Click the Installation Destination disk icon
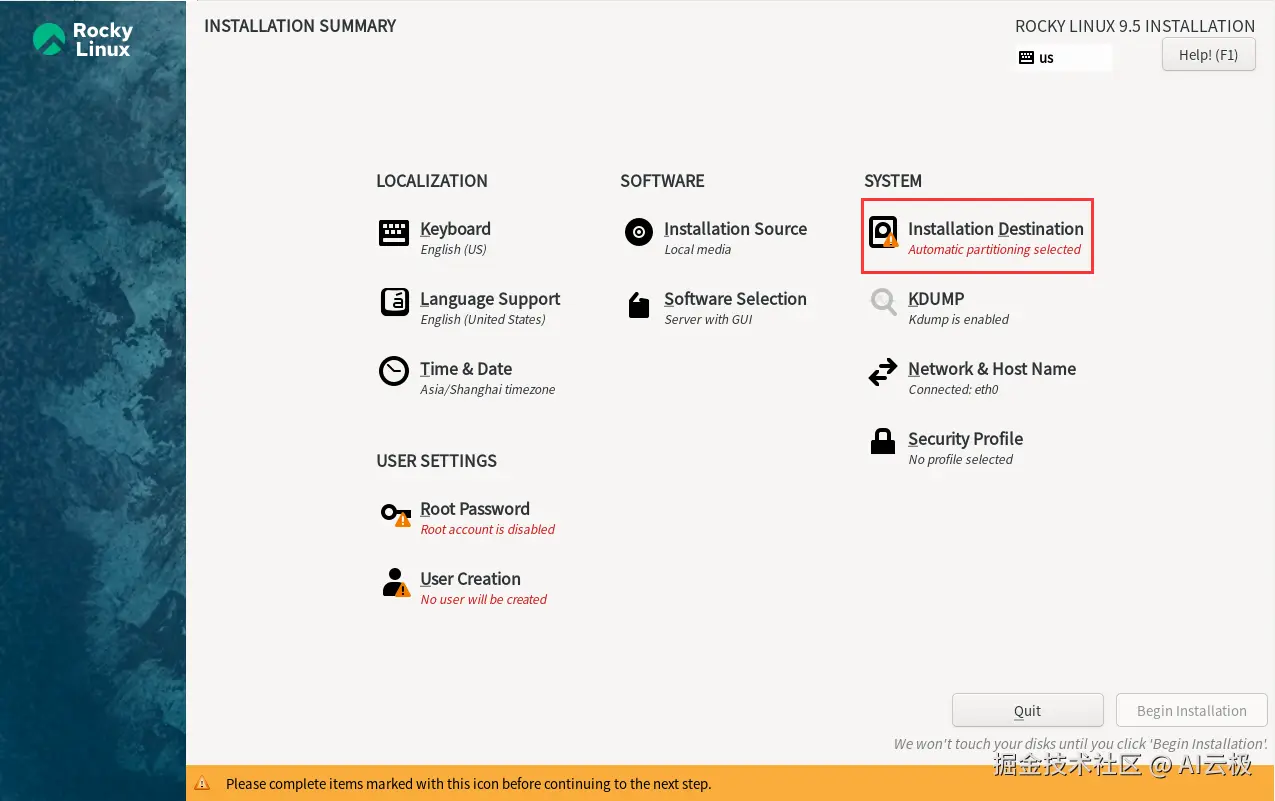This screenshot has height=801, width=1275. click(883, 233)
